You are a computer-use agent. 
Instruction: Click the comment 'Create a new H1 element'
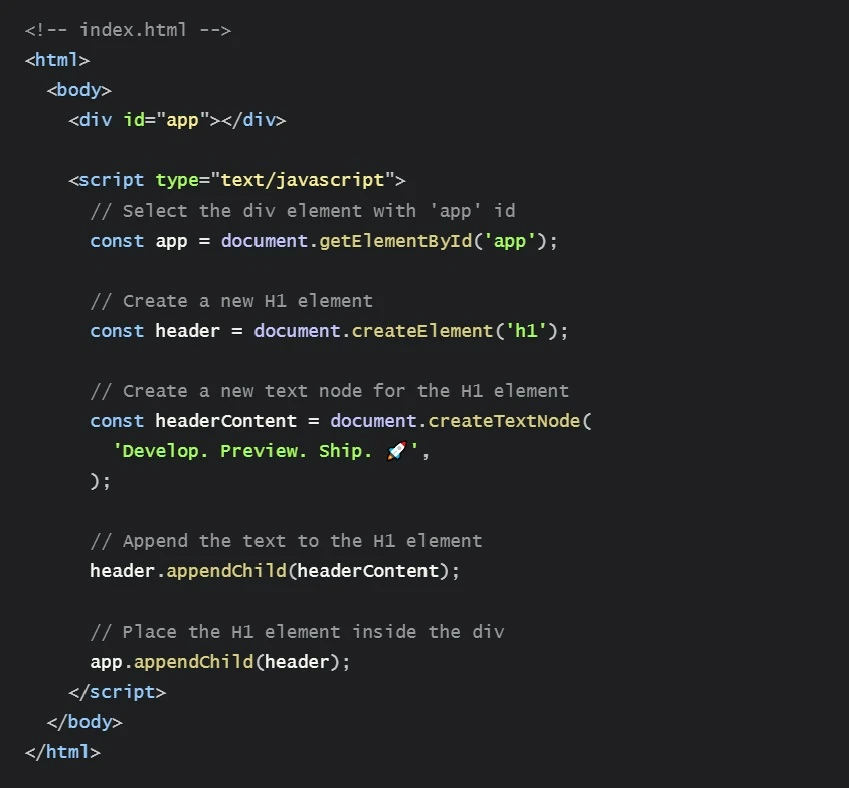pos(232,301)
